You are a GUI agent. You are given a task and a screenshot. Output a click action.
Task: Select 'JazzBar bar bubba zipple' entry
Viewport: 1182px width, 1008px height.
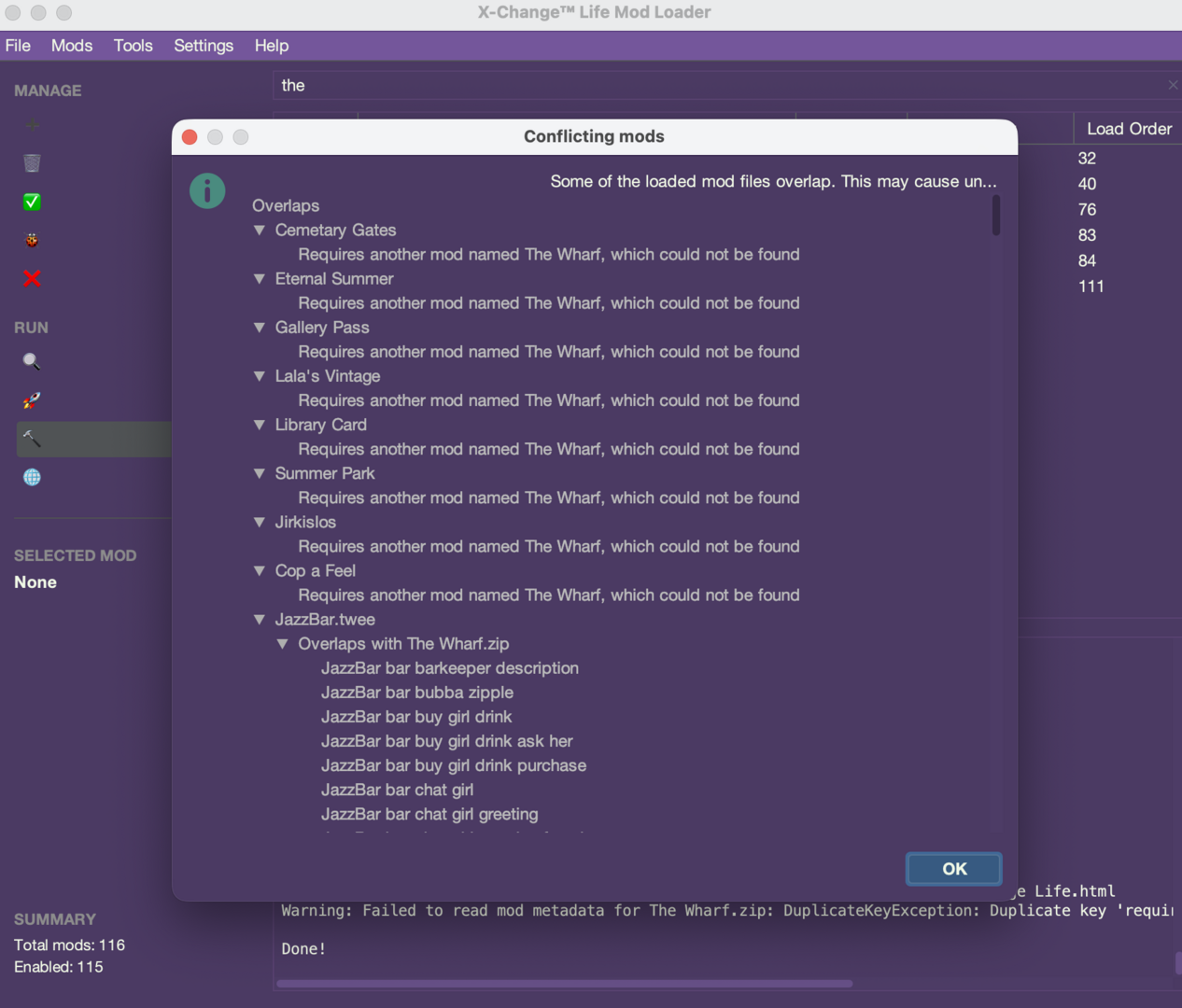click(417, 693)
